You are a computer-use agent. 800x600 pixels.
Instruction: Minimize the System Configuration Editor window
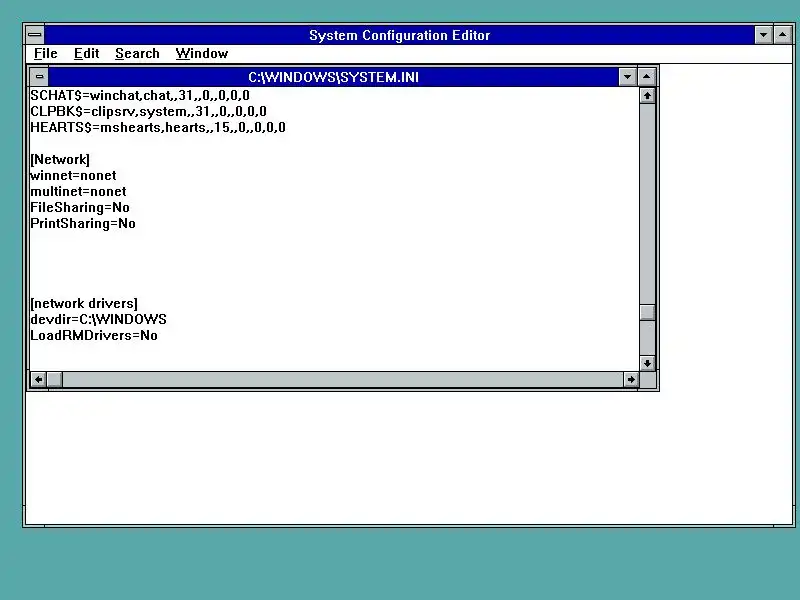tap(763, 35)
